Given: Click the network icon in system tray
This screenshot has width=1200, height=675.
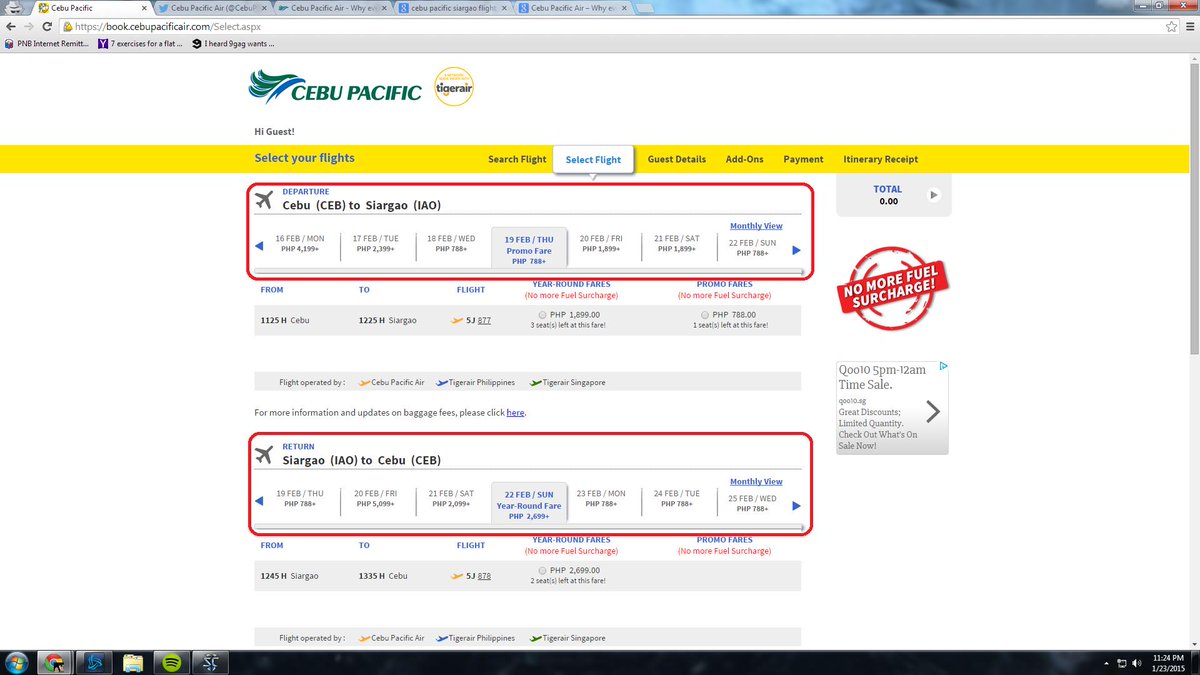Looking at the screenshot, I should tap(1124, 663).
